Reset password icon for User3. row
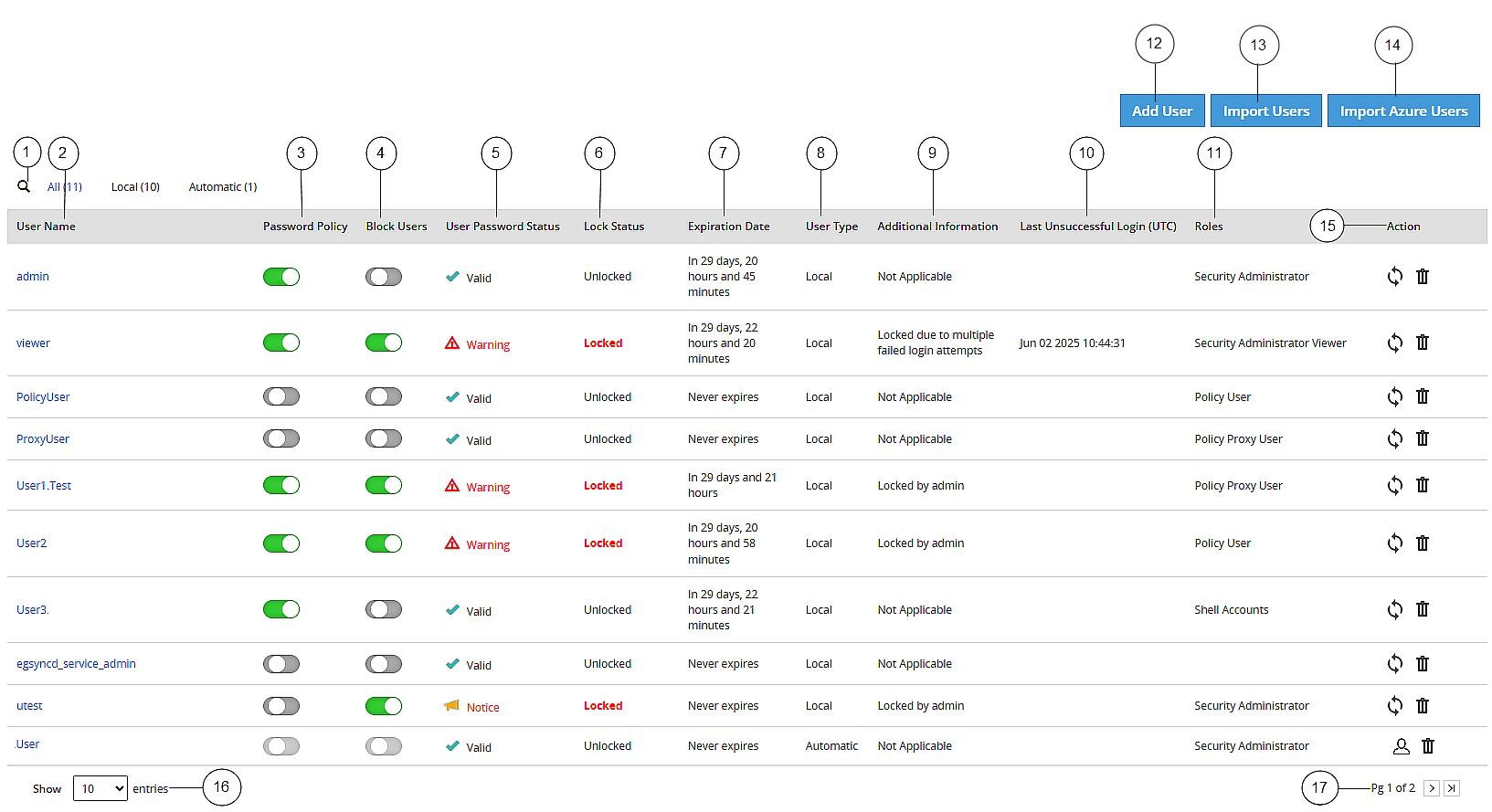 [x=1394, y=609]
